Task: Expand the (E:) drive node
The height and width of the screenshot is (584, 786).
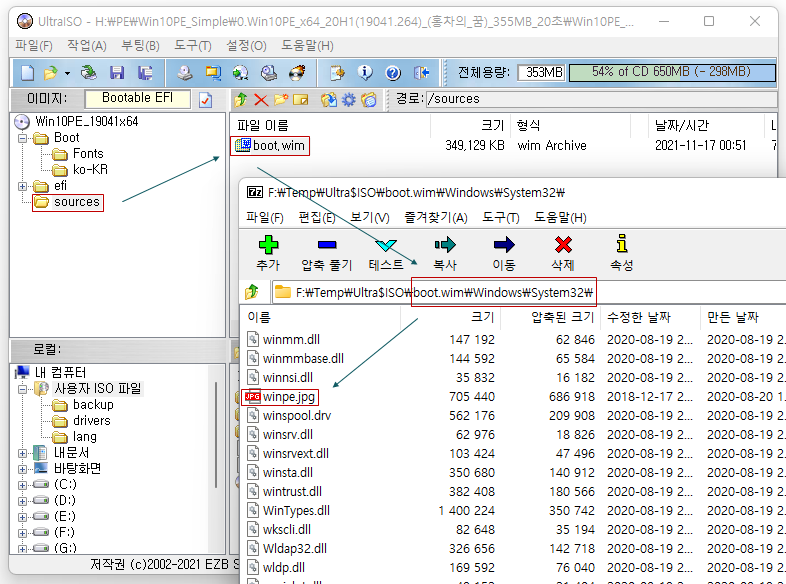Action: click(x=23, y=517)
